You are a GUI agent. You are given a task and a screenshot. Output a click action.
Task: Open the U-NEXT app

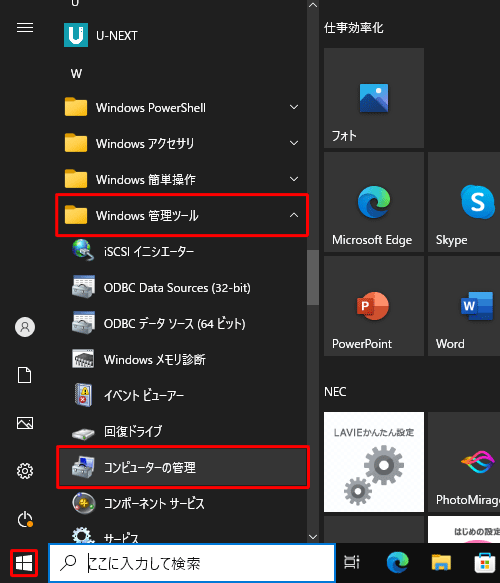pos(182,35)
